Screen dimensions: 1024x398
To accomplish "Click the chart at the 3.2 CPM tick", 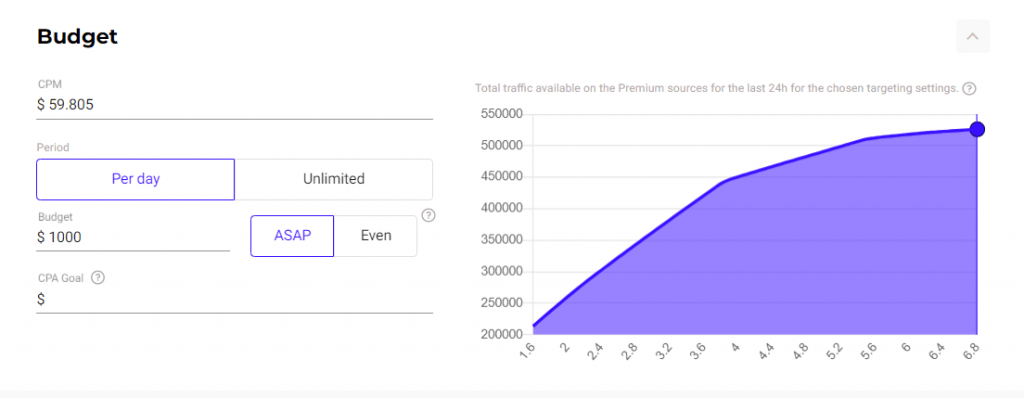I will click(x=664, y=350).
